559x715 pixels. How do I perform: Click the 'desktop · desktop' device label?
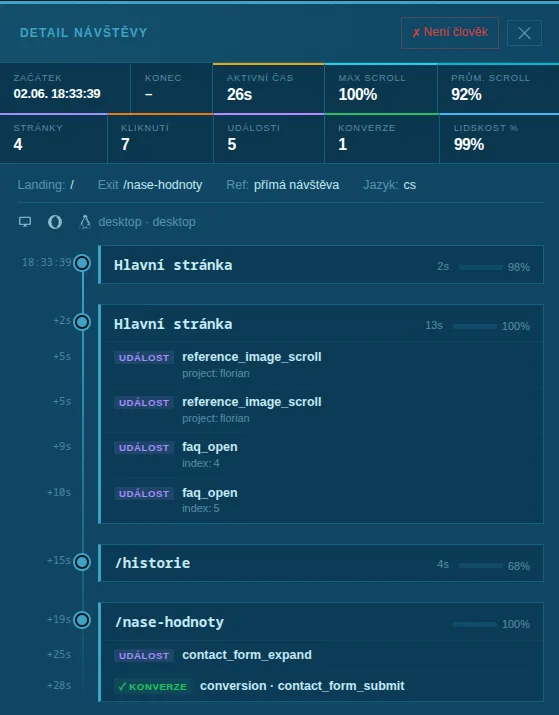pos(147,222)
